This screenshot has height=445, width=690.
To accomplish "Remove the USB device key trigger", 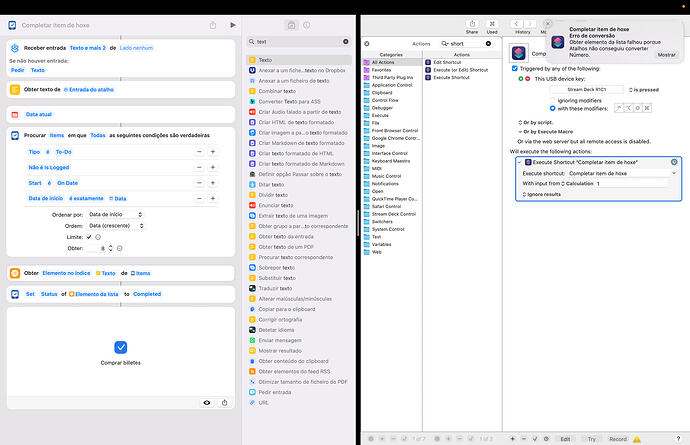I will pos(528,79).
